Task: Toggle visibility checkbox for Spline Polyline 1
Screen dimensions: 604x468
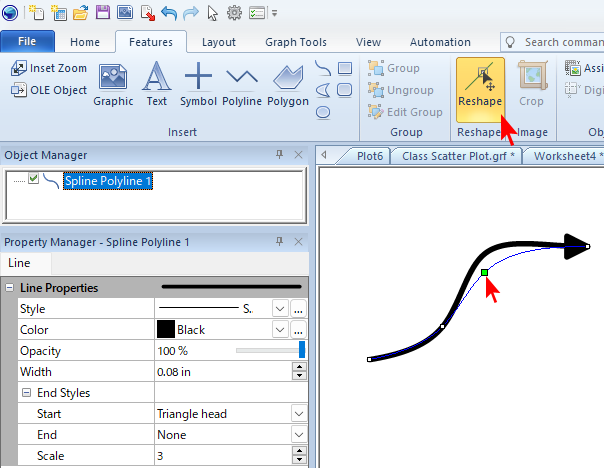Action: click(34, 180)
